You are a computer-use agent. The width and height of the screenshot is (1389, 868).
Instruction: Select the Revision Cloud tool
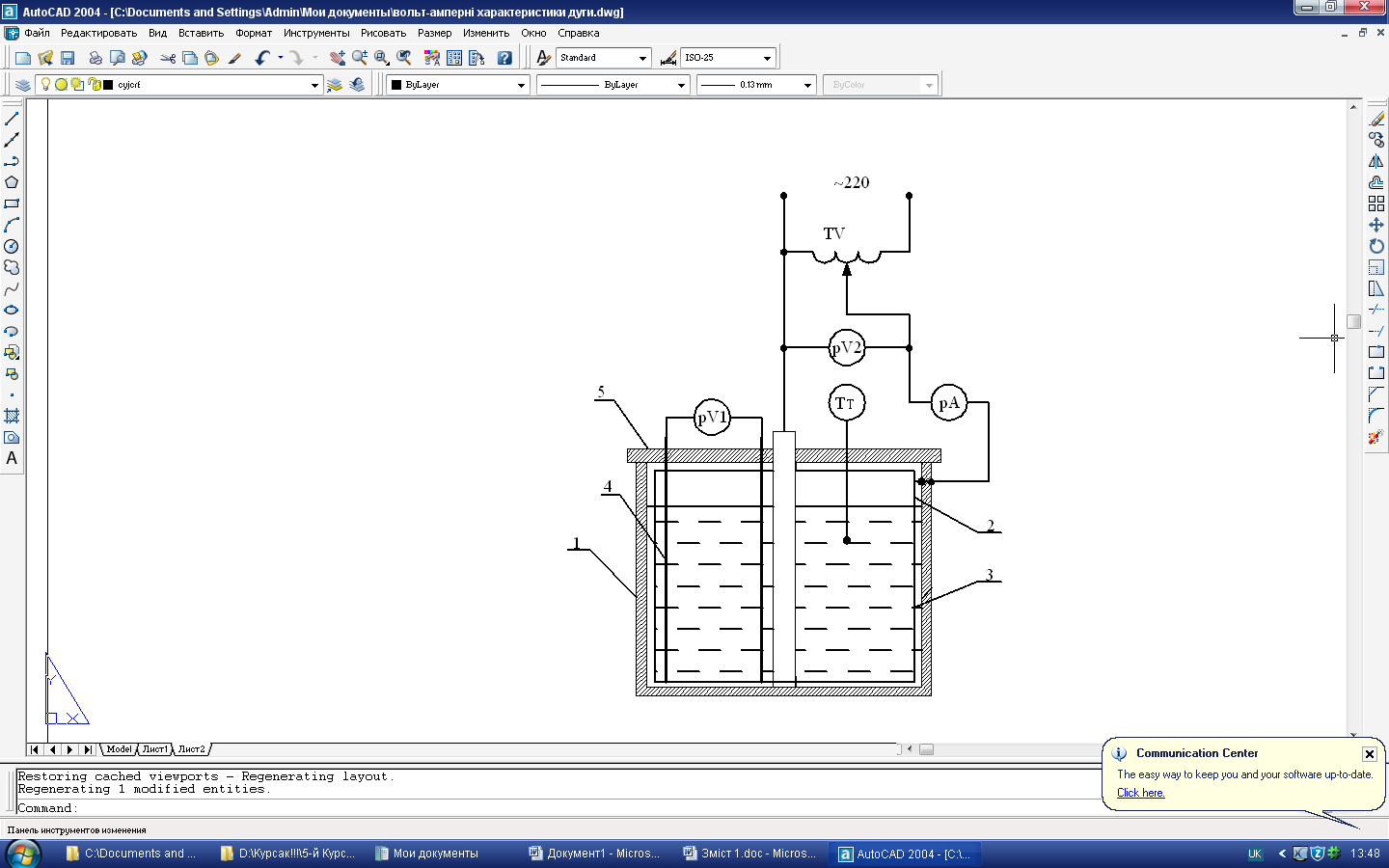12,267
